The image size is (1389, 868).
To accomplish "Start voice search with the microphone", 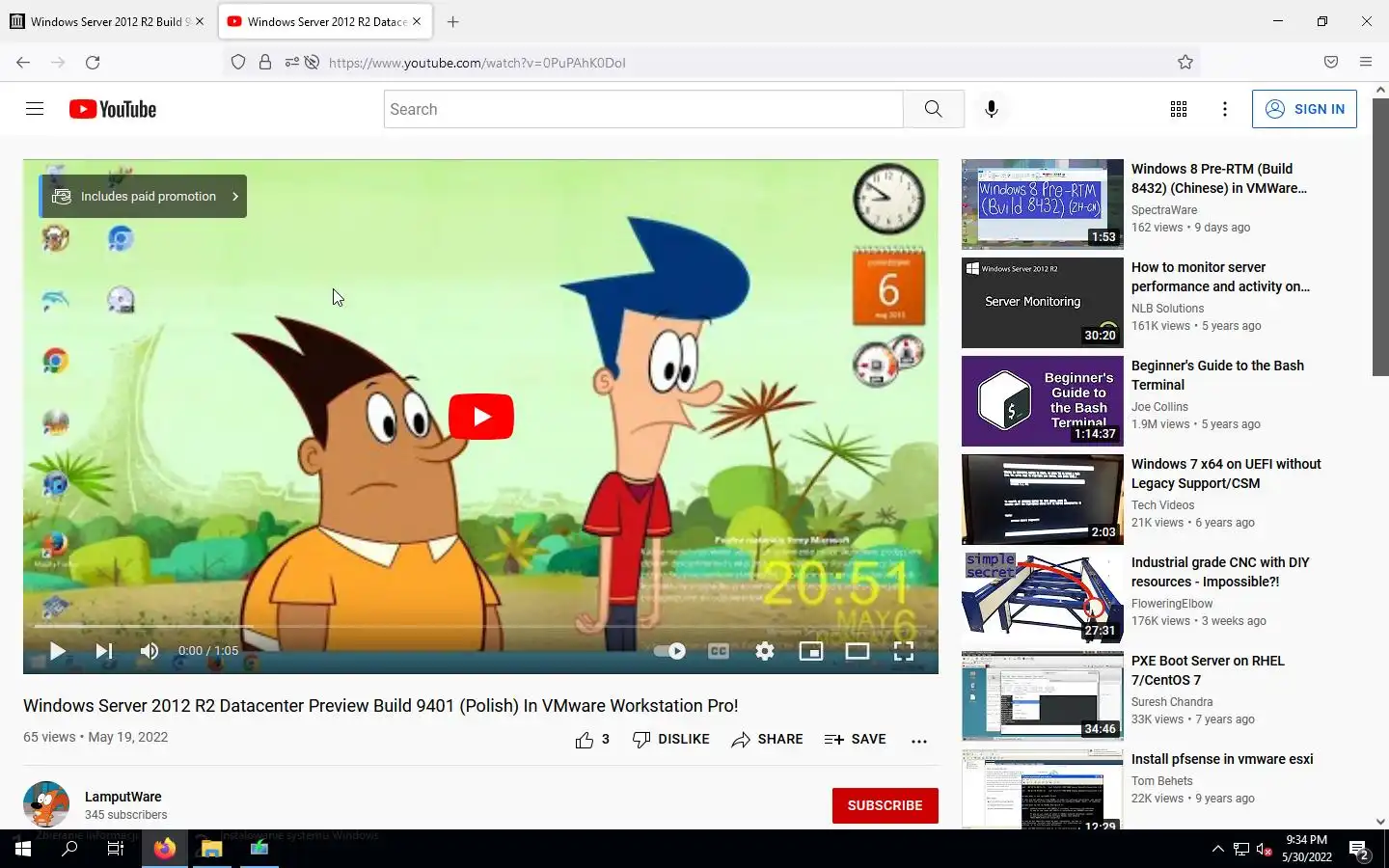I will [991, 109].
